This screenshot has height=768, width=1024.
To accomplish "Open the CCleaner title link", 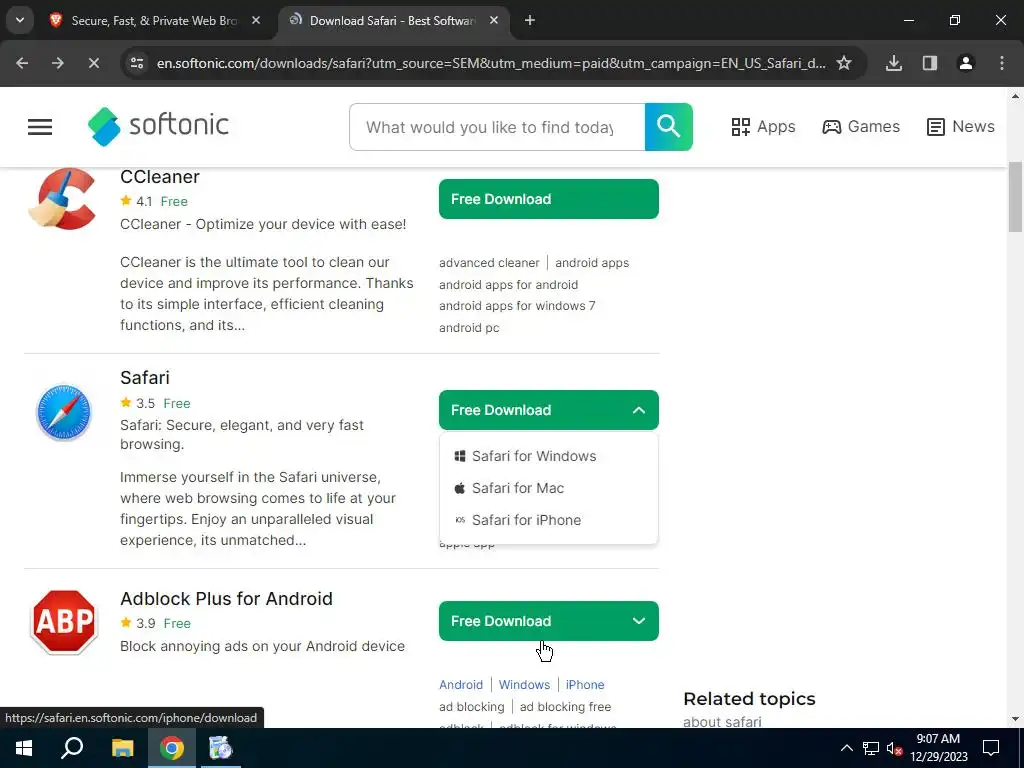I will (x=160, y=177).
